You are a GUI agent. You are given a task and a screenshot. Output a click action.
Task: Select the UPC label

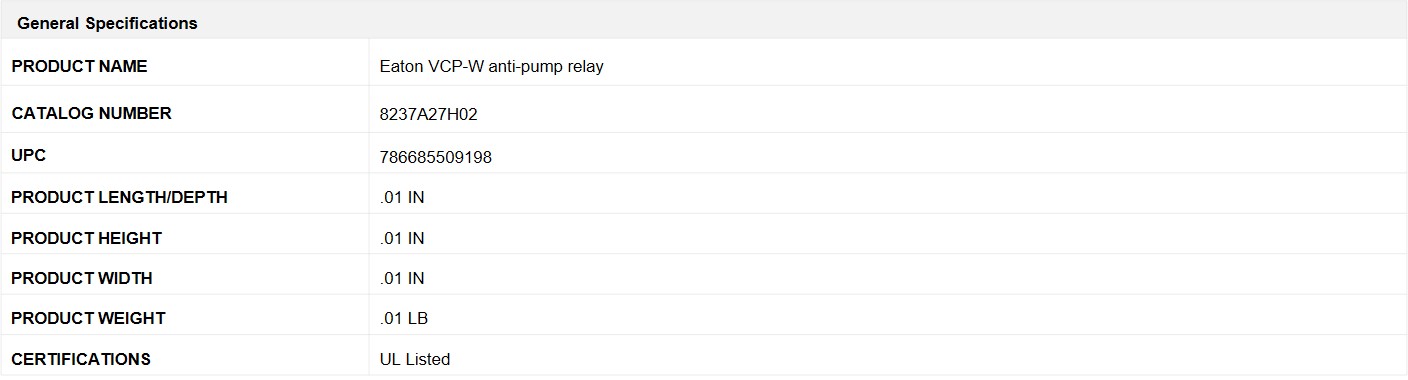pos(29,156)
